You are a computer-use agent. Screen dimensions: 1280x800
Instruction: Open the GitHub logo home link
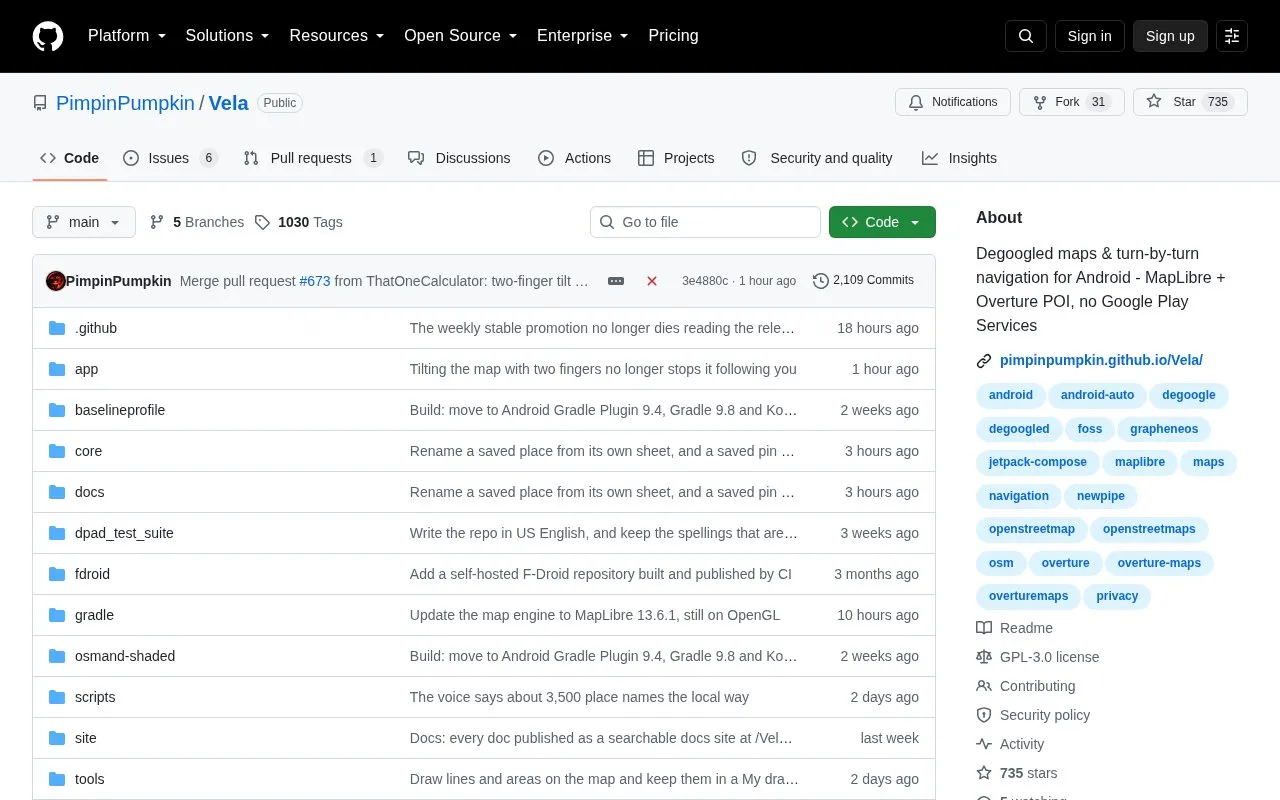[x=48, y=36]
